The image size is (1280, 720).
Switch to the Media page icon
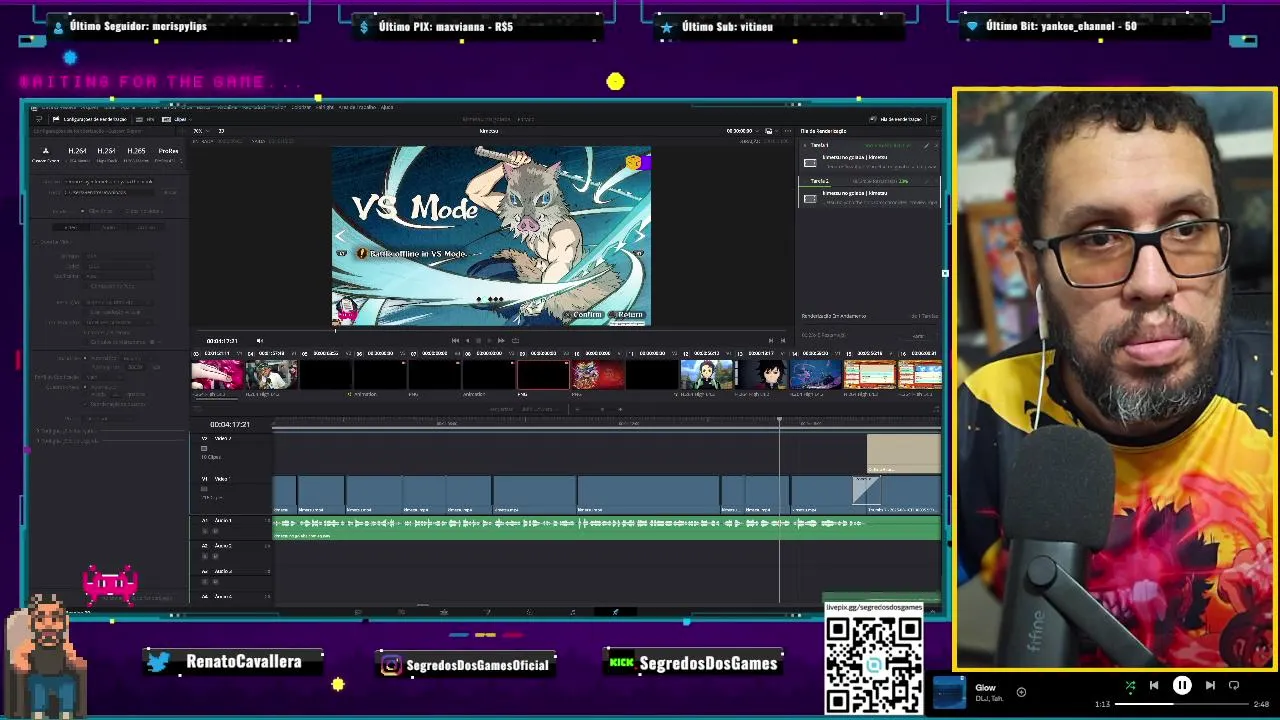tap(358, 611)
